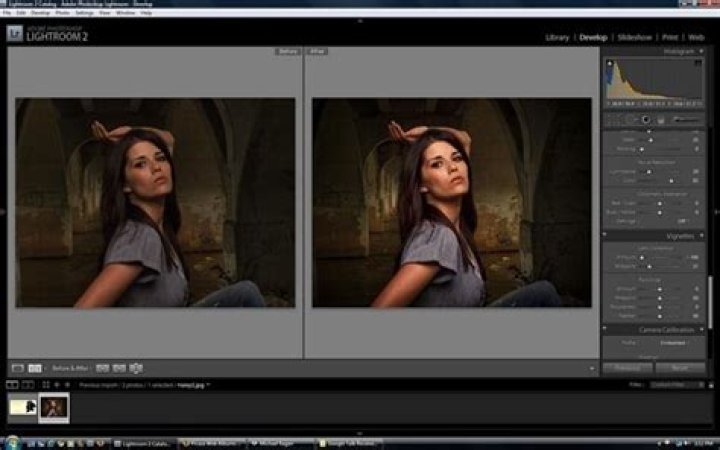The width and height of the screenshot is (720, 450).
Task: Select the Adjustment Brush tool under histogram
Action: click(687, 120)
